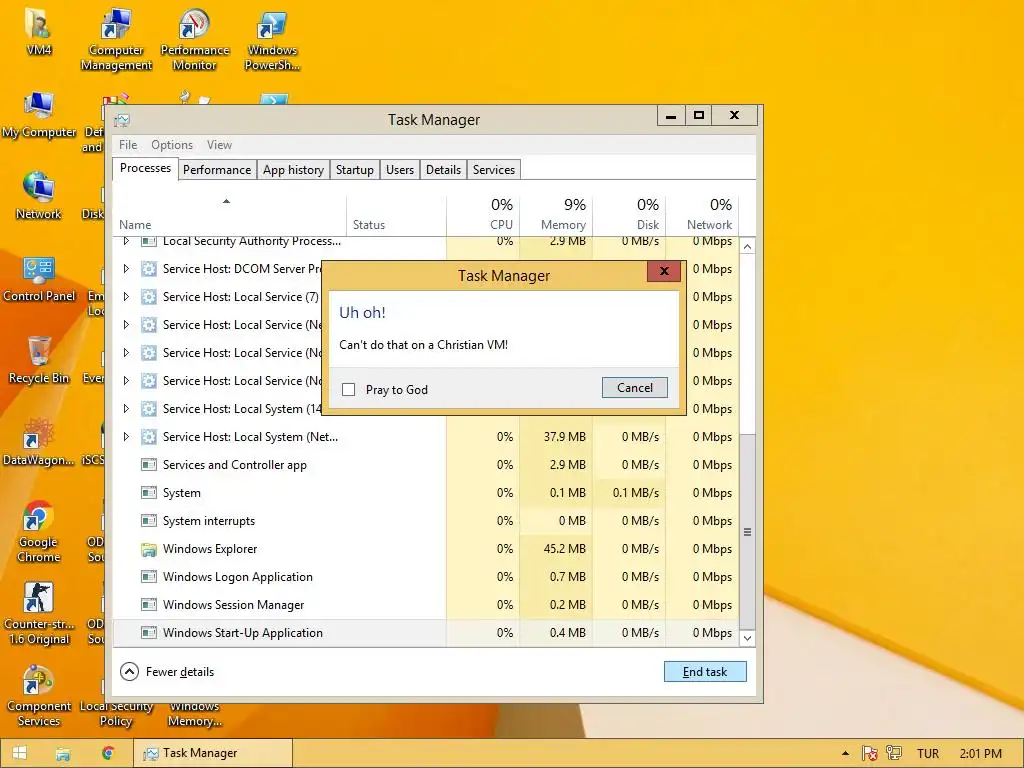
Task: Open the Network desktop icon
Action: point(39,196)
